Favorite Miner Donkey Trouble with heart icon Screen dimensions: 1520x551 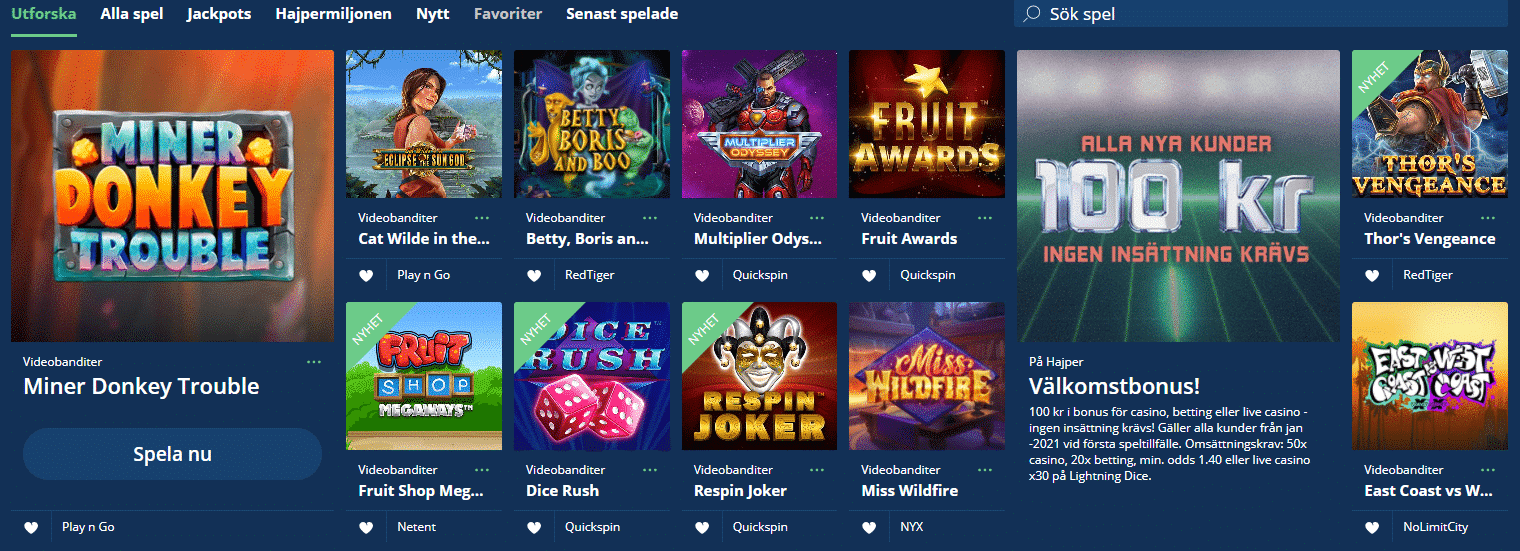(31, 527)
